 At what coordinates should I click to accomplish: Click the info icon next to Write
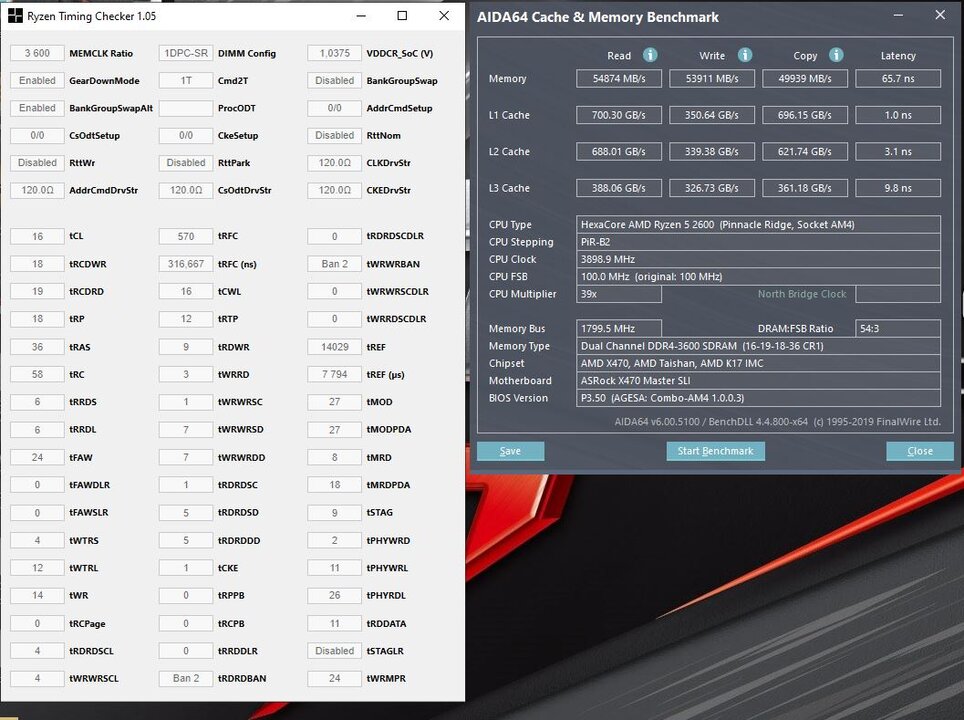743,55
